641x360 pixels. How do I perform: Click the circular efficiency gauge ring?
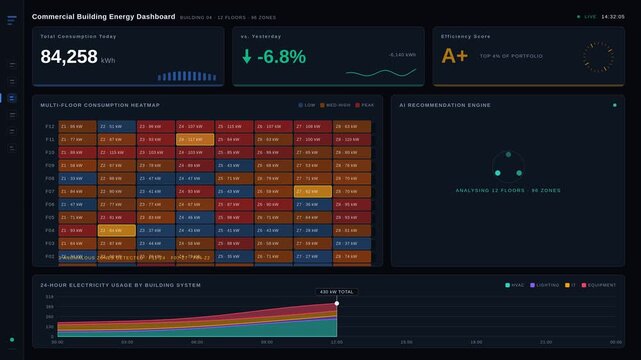pos(598,56)
